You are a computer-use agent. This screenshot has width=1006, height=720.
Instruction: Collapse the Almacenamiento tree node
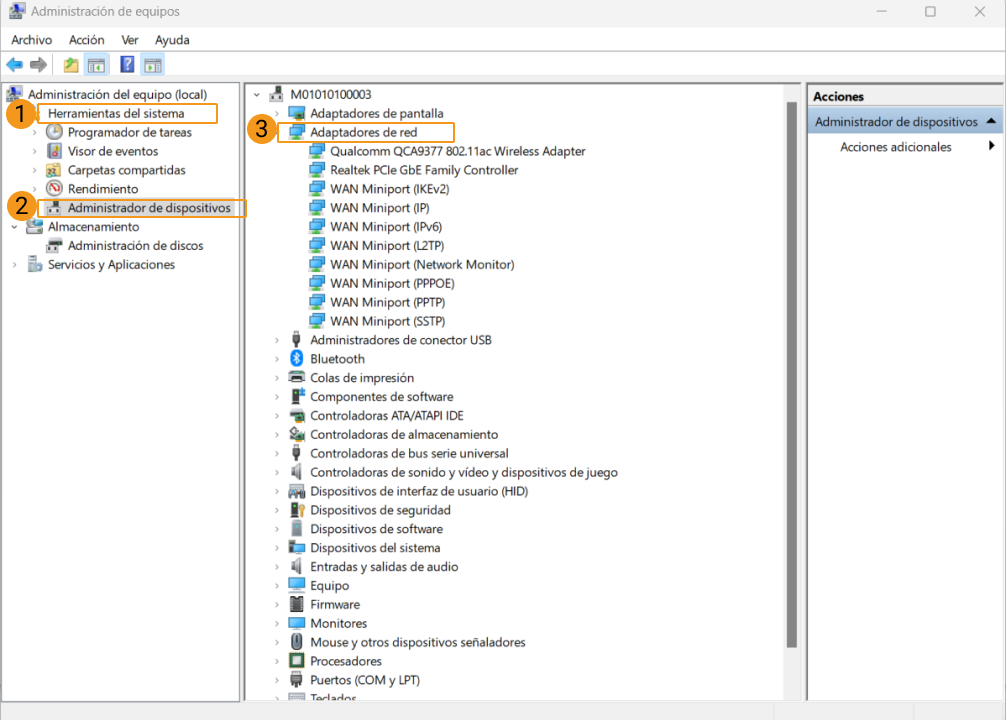[14, 227]
